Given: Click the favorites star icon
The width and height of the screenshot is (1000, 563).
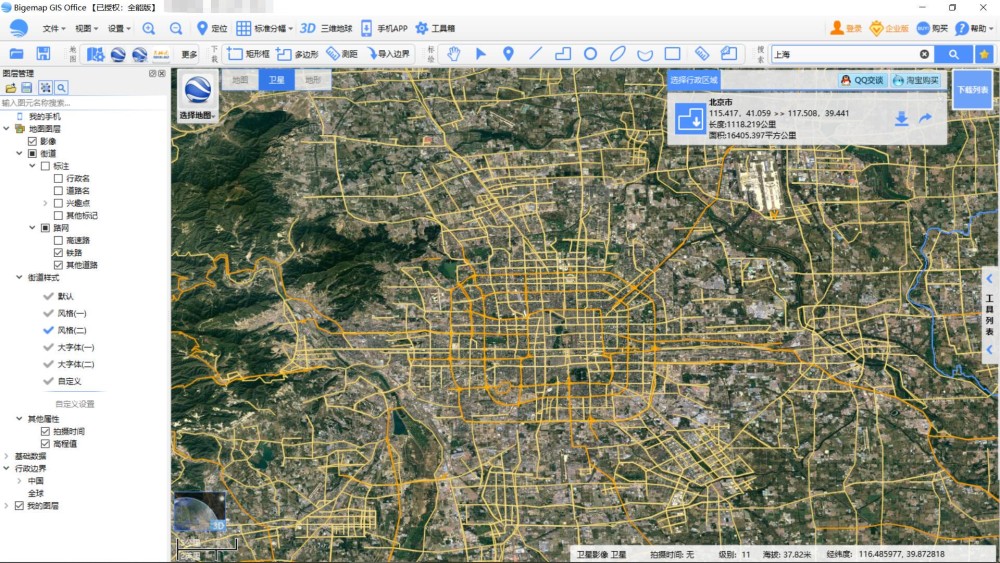Looking at the screenshot, I should pyautogui.click(x=984, y=54).
